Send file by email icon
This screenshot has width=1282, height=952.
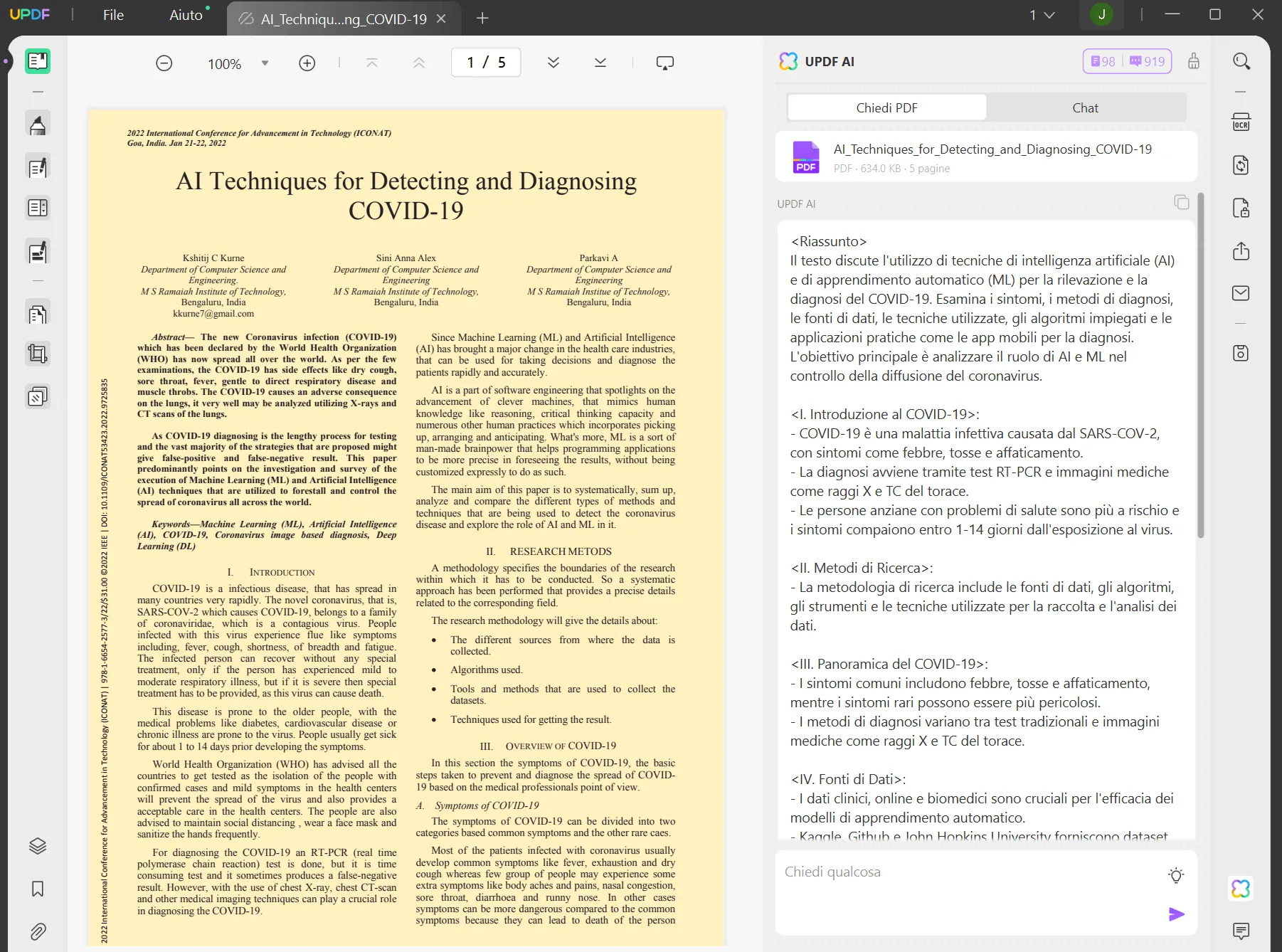[1241, 293]
